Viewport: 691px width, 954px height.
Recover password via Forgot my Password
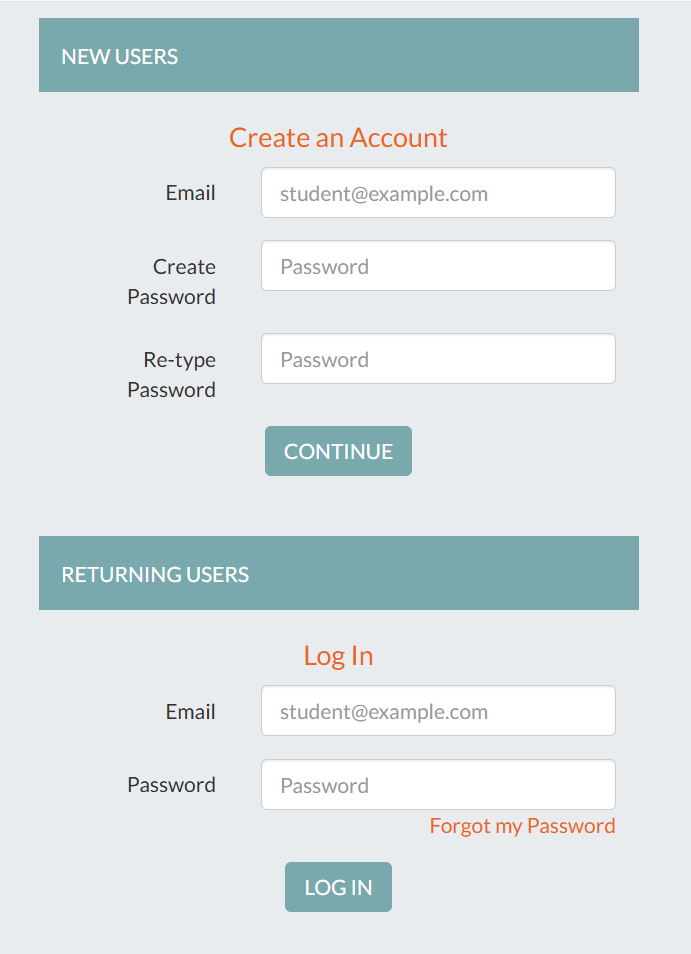522,826
